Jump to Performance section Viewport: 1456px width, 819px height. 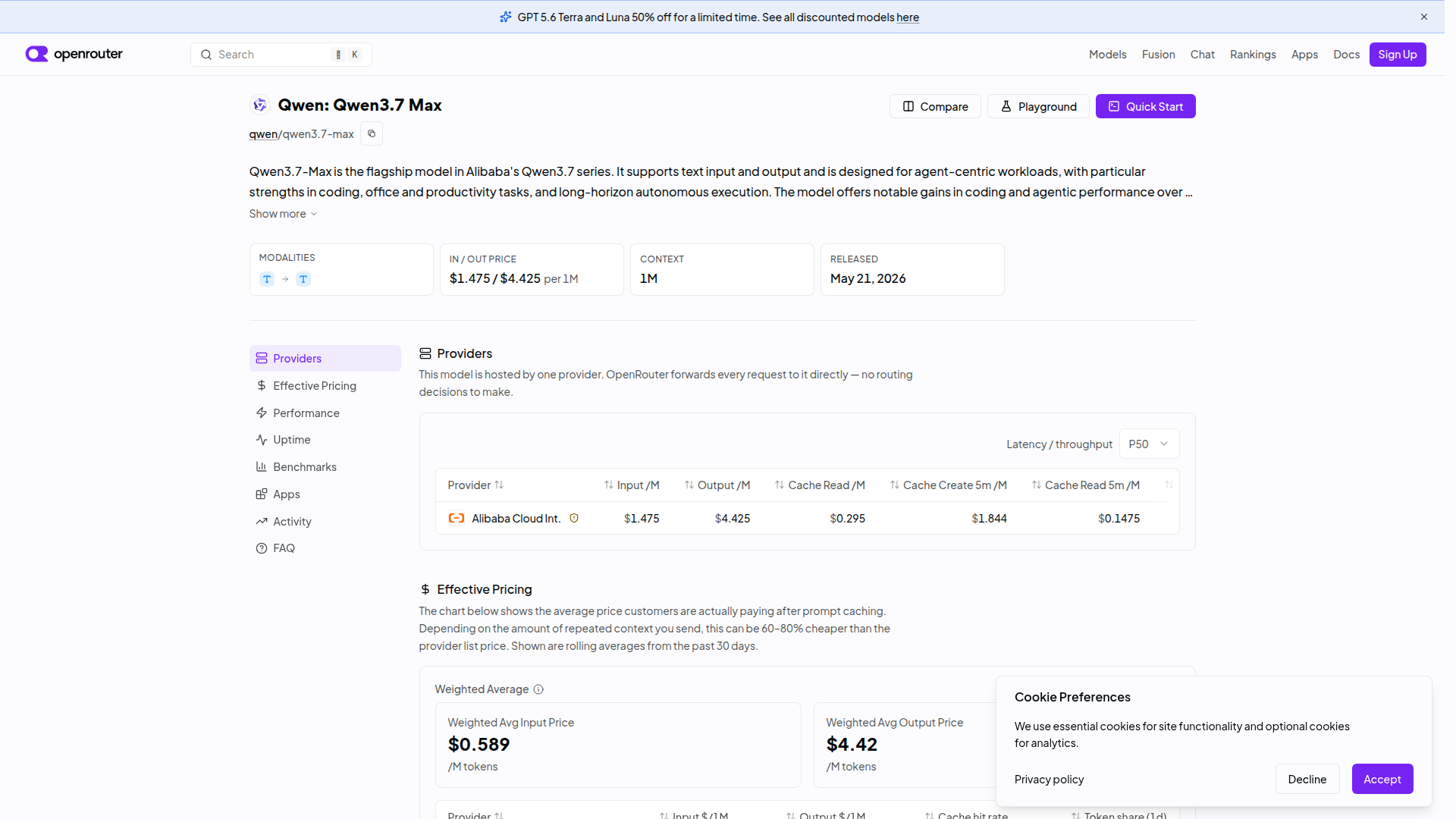click(x=325, y=413)
